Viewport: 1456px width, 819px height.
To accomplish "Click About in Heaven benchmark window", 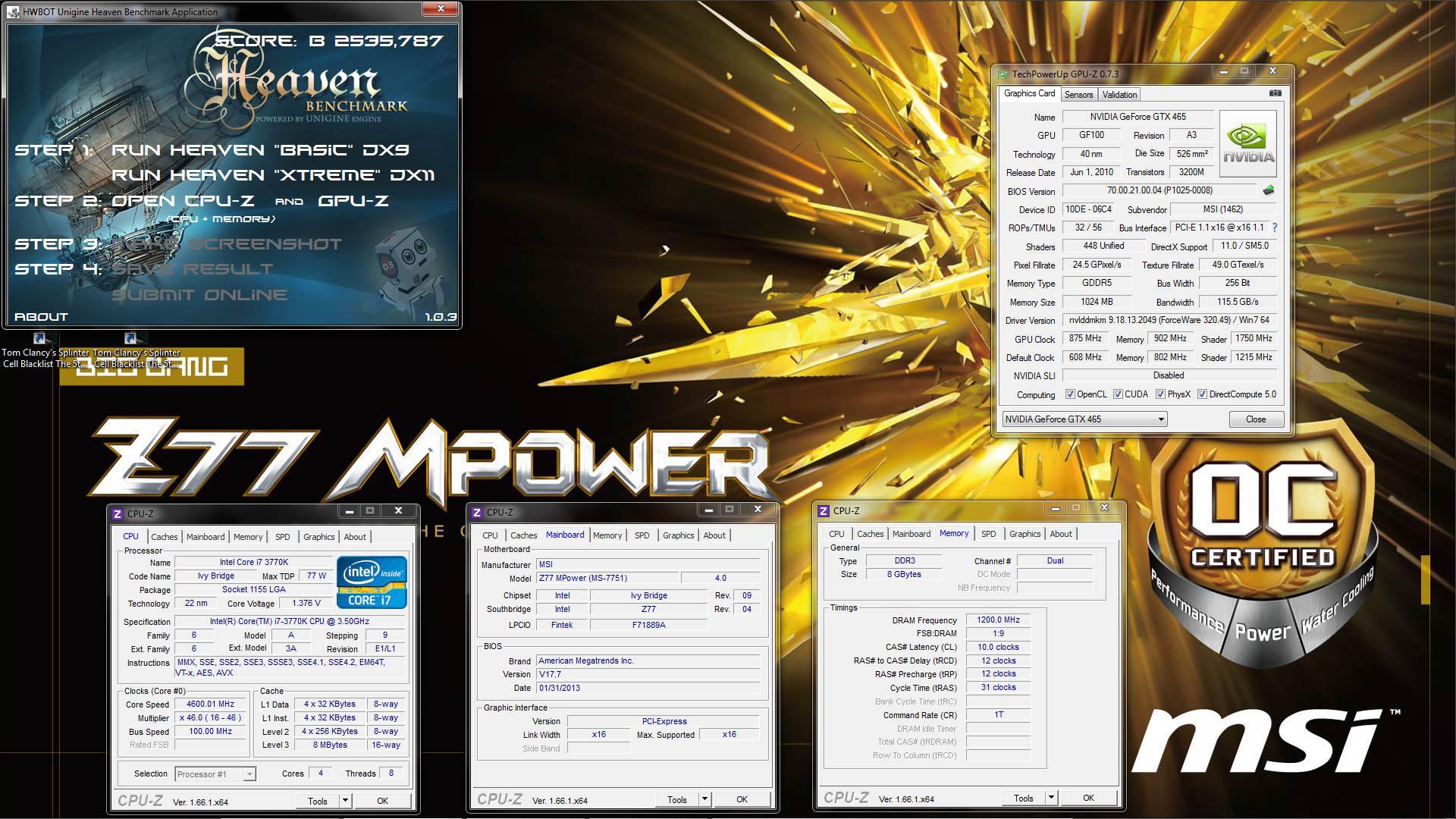I will tap(41, 317).
